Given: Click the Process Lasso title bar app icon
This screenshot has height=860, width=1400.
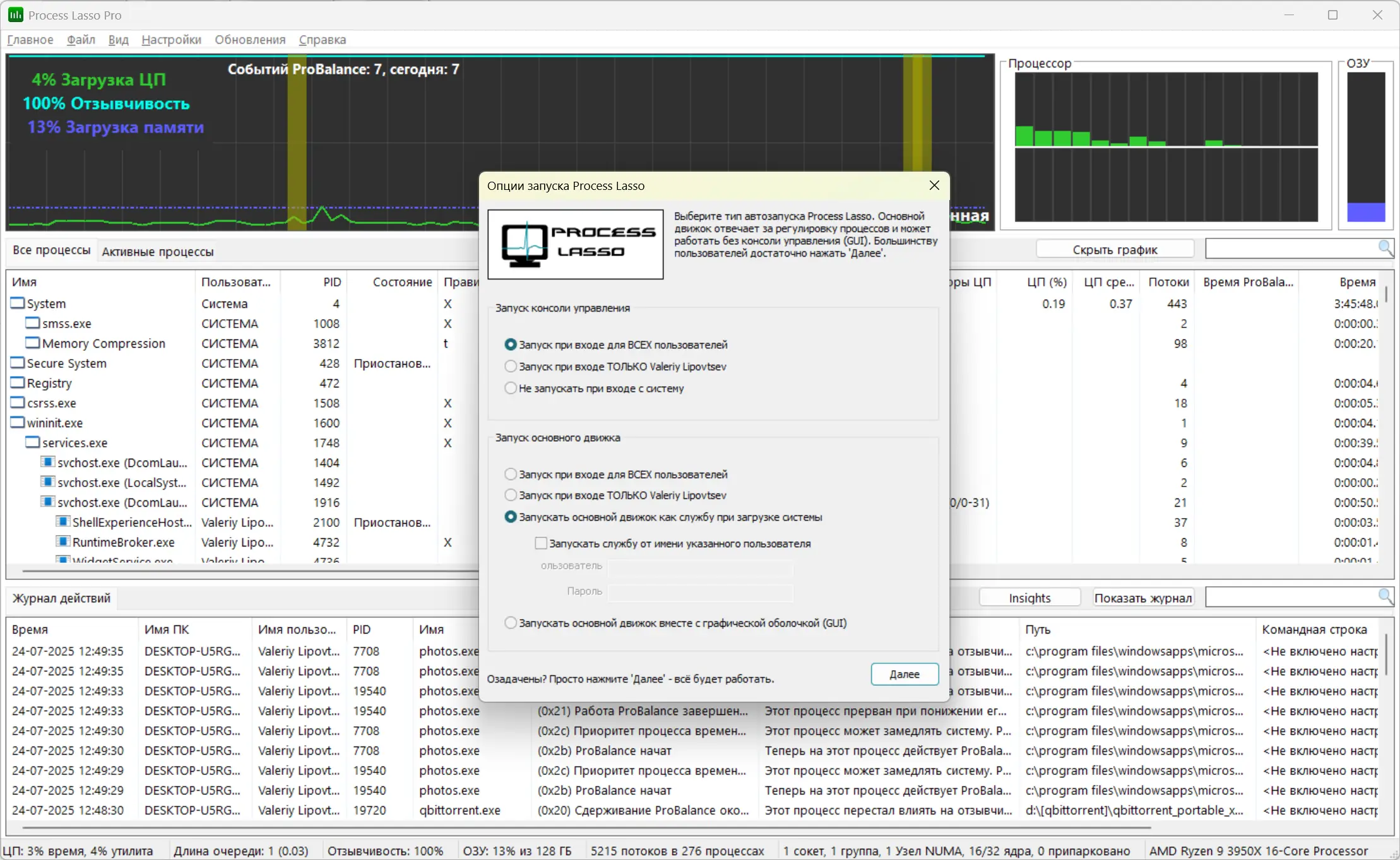Looking at the screenshot, I should click(15, 15).
